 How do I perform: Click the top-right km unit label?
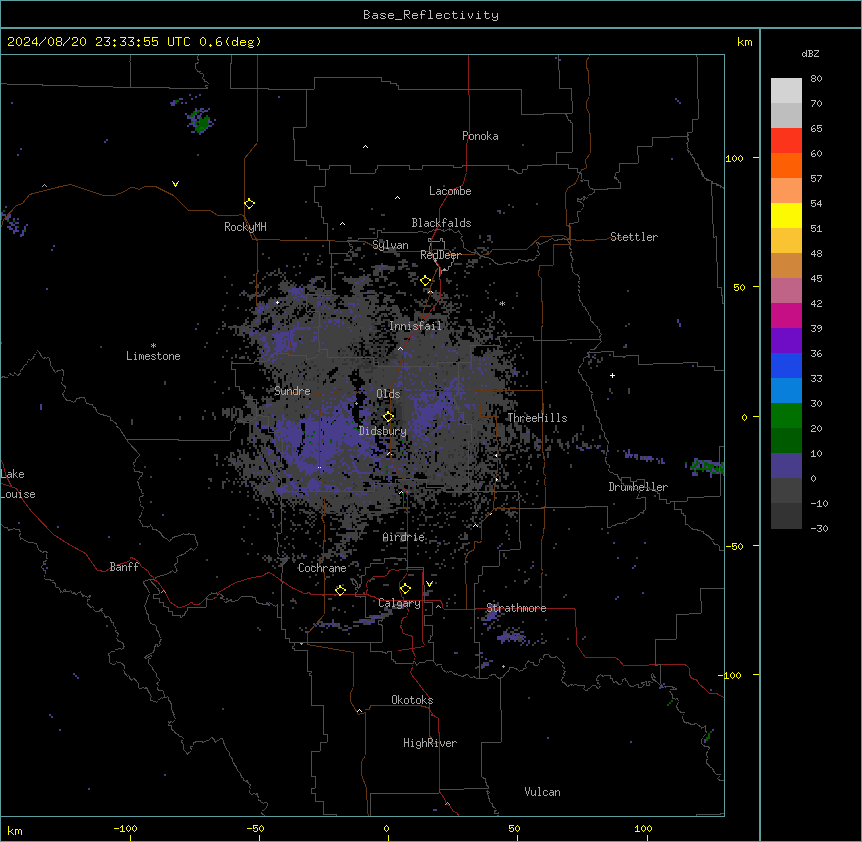click(x=745, y=42)
